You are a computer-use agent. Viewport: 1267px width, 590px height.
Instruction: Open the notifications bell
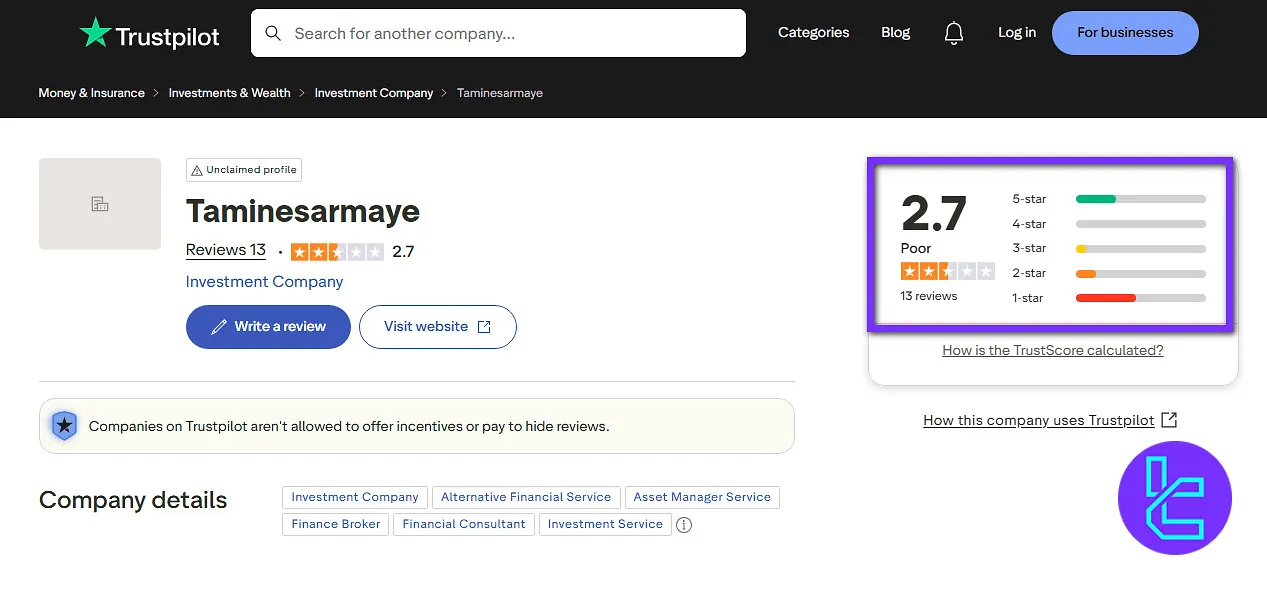(954, 33)
